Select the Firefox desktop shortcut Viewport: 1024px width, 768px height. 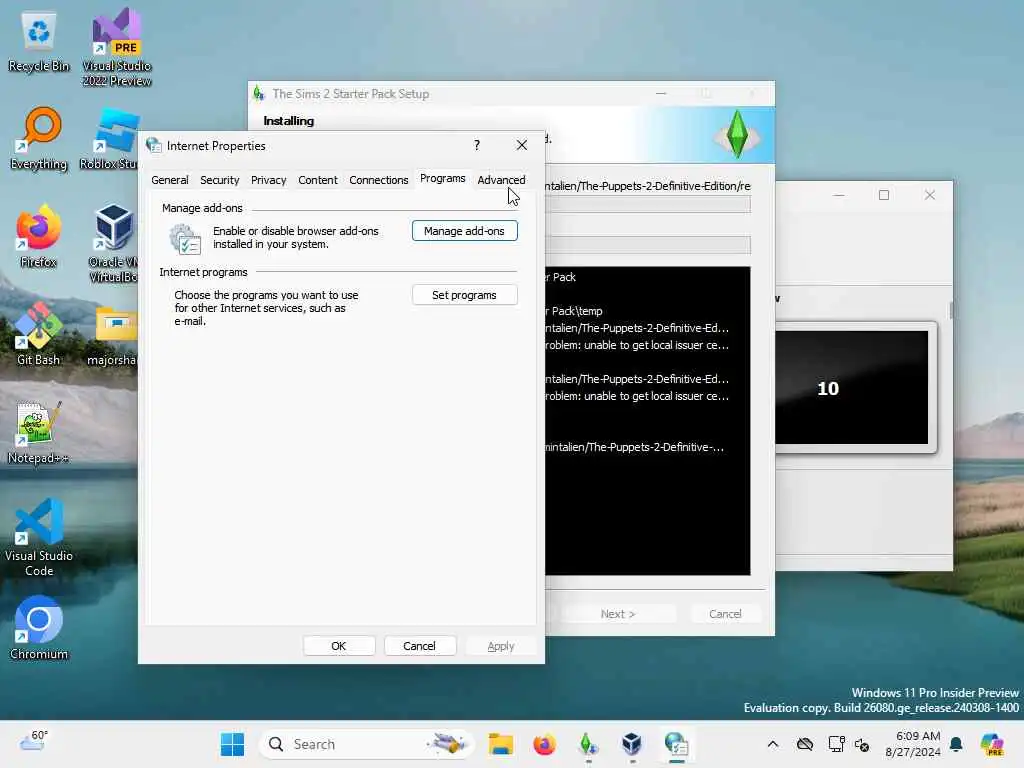39,236
